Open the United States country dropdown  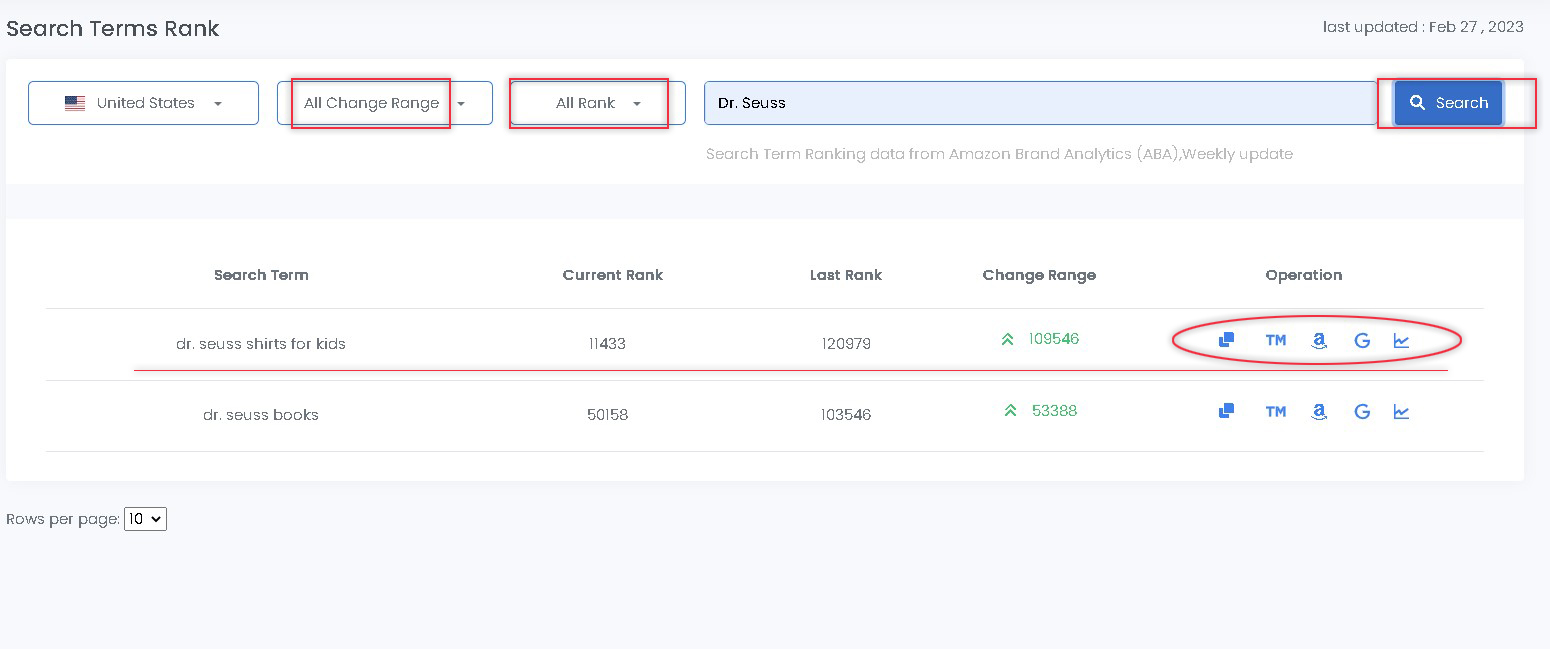click(x=143, y=103)
